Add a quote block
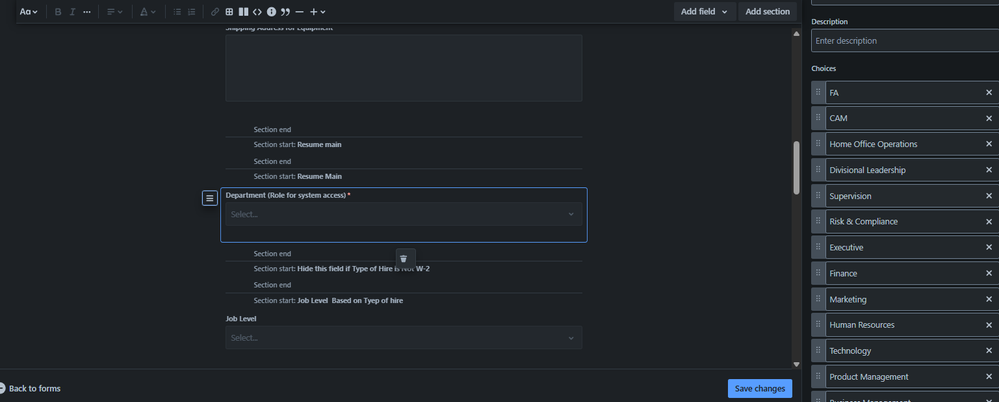Viewport: 999px width, 402px height. (x=285, y=12)
